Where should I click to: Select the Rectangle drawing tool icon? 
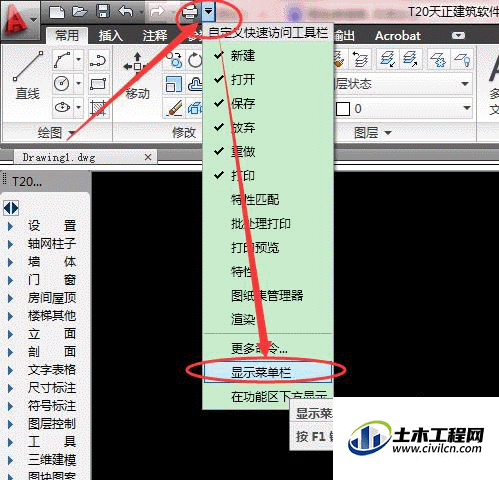click(98, 84)
